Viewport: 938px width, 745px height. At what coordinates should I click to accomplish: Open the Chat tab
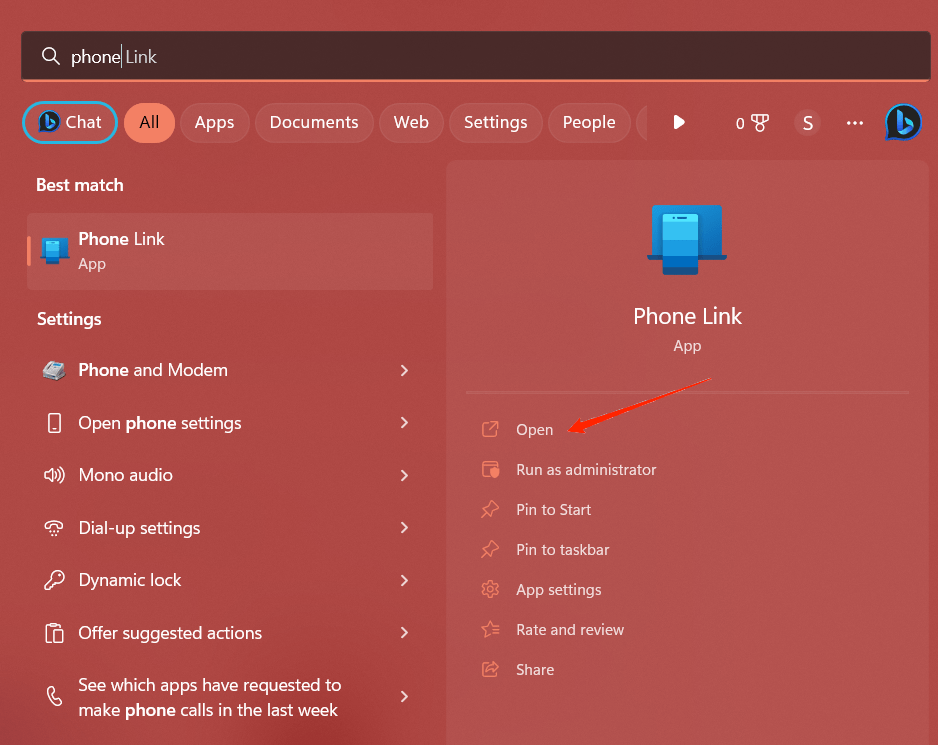point(70,123)
